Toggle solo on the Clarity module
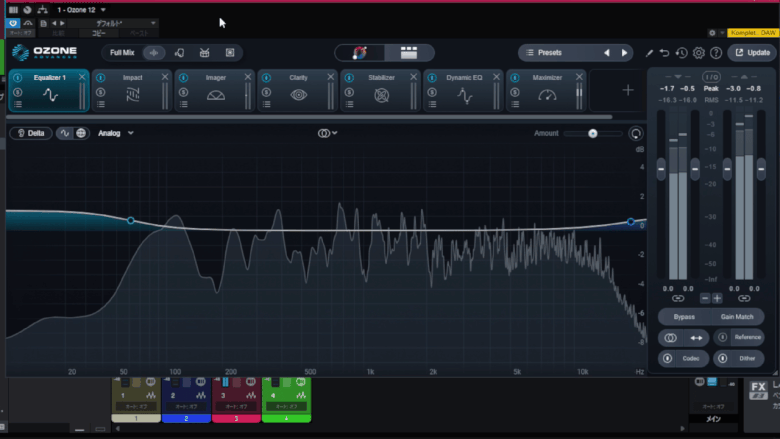Image resolution: width=780 pixels, height=439 pixels. [266, 93]
